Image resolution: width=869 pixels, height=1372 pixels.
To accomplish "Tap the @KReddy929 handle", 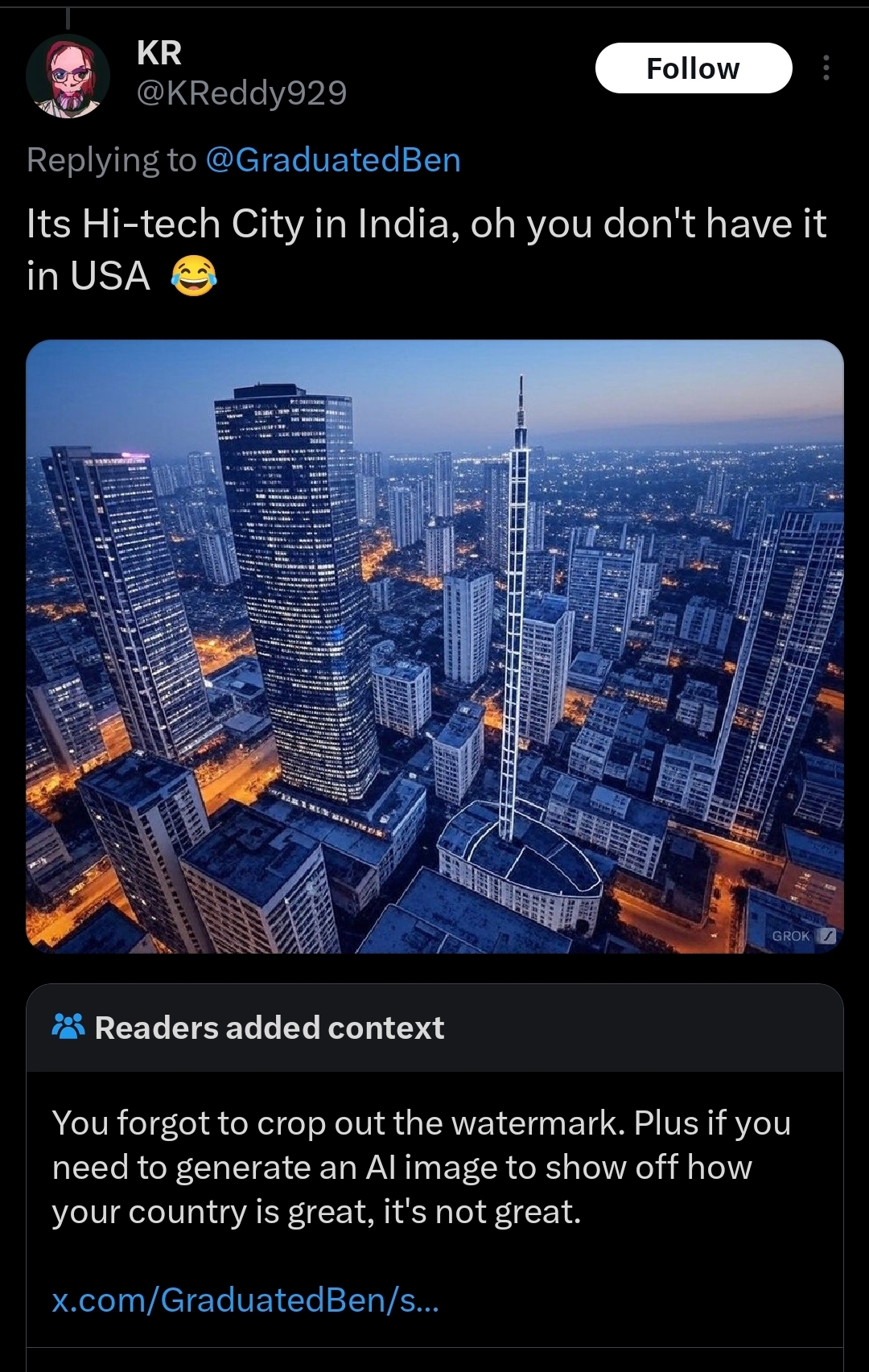I will (x=241, y=93).
